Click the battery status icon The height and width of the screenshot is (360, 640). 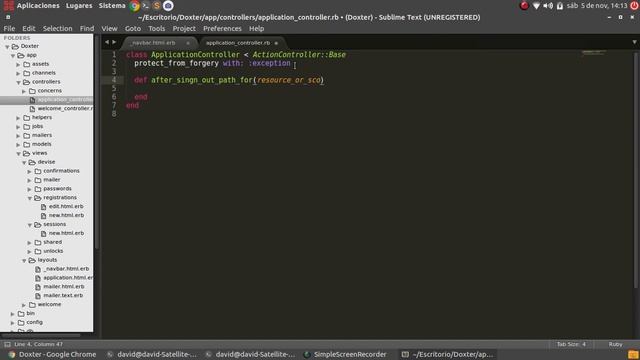point(560,6)
